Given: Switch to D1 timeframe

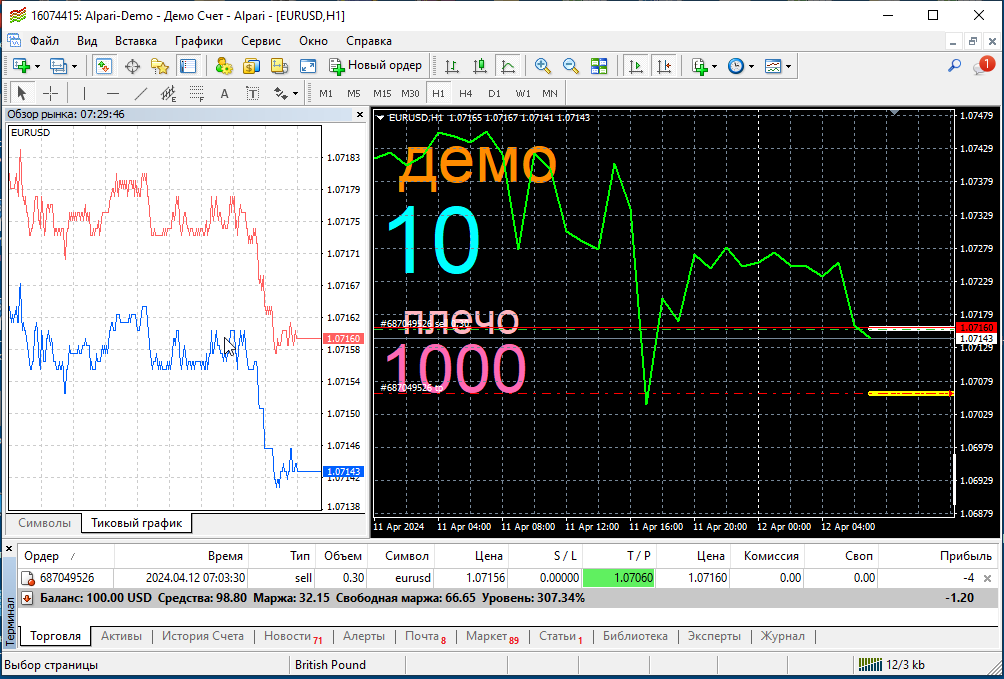Looking at the screenshot, I should [494, 94].
